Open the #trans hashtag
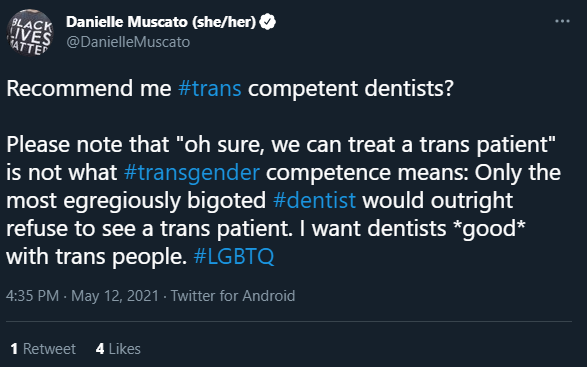 210,88
